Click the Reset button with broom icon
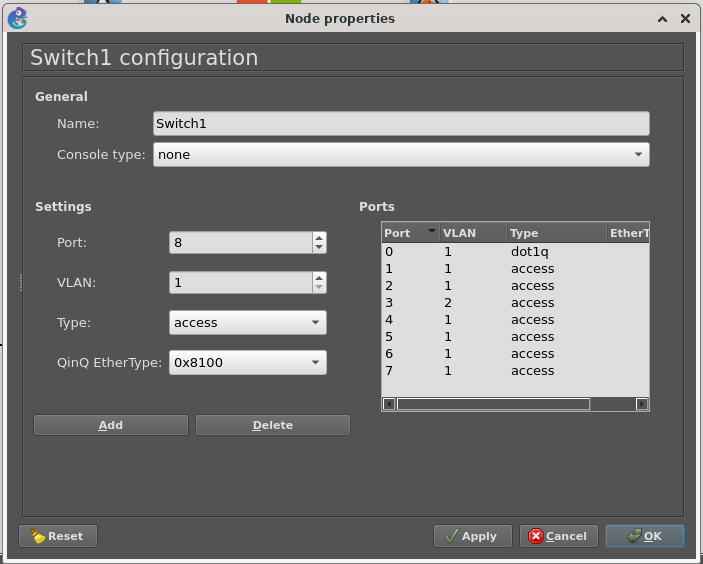This screenshot has height=564, width=703. (57, 536)
